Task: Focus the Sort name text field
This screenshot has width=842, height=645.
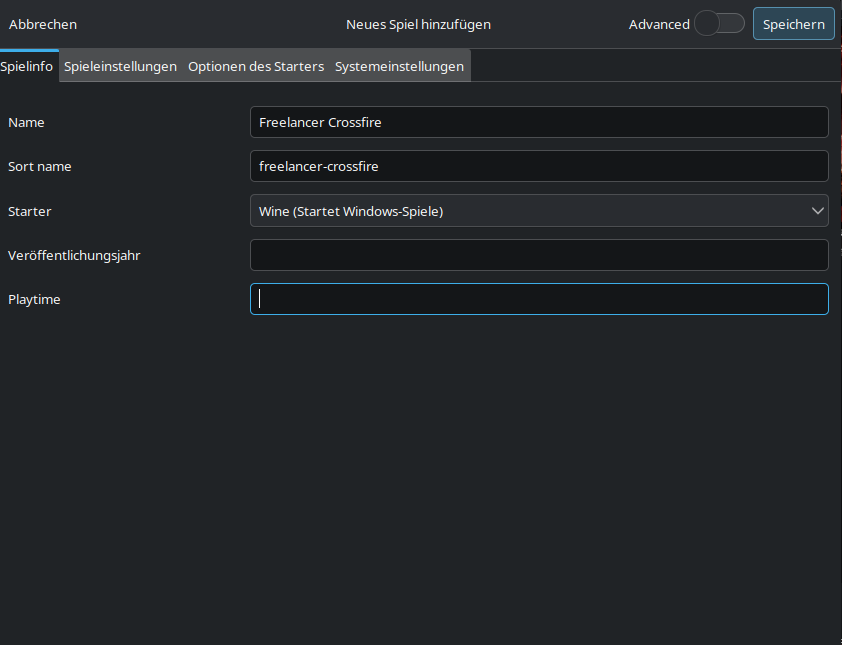Action: pos(539,166)
